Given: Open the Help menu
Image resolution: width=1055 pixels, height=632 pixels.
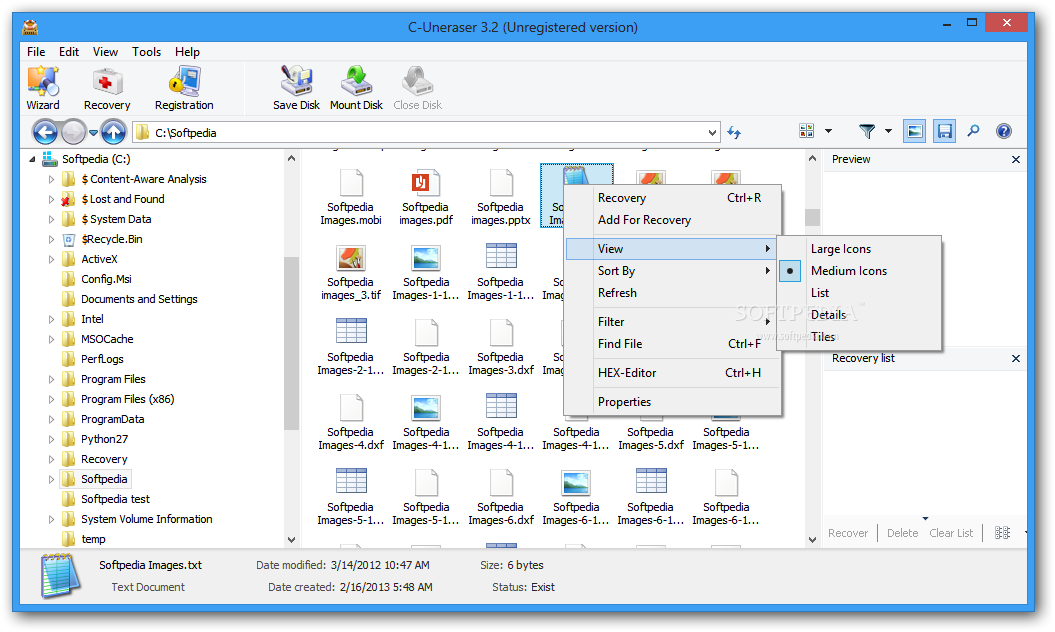Looking at the screenshot, I should (187, 52).
